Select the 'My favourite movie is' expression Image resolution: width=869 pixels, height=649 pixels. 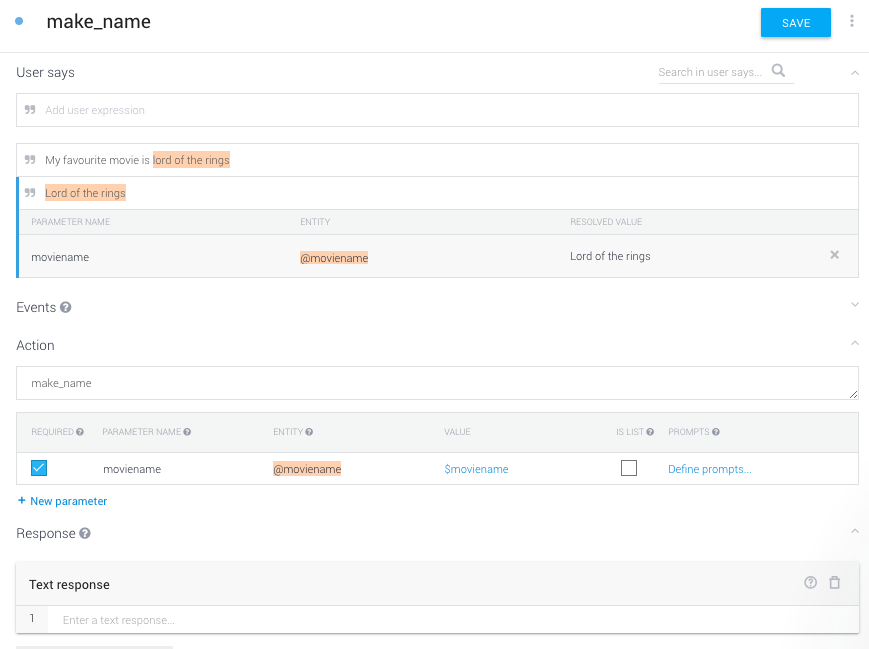(97, 160)
